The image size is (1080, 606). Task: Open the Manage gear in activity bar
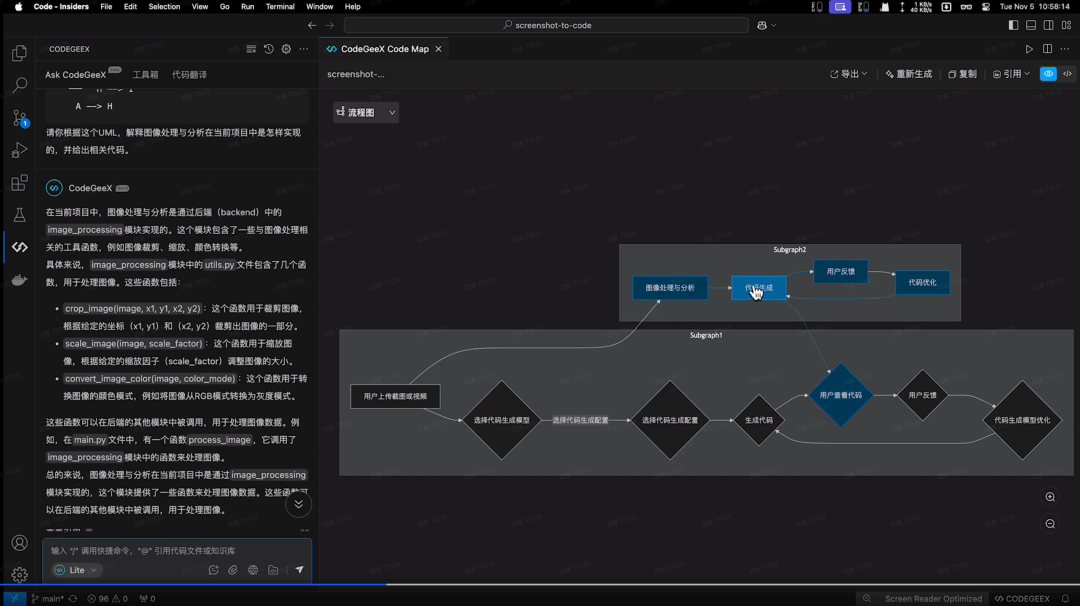pyautogui.click(x=19, y=574)
